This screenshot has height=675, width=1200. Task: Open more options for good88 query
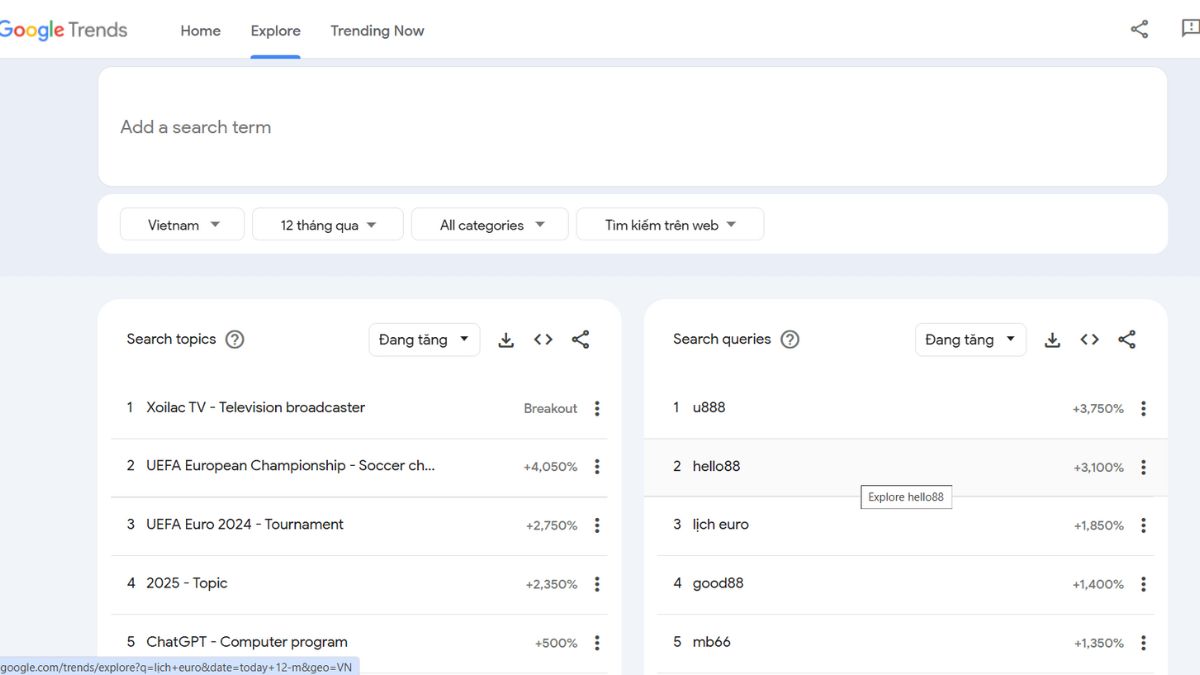(1143, 584)
